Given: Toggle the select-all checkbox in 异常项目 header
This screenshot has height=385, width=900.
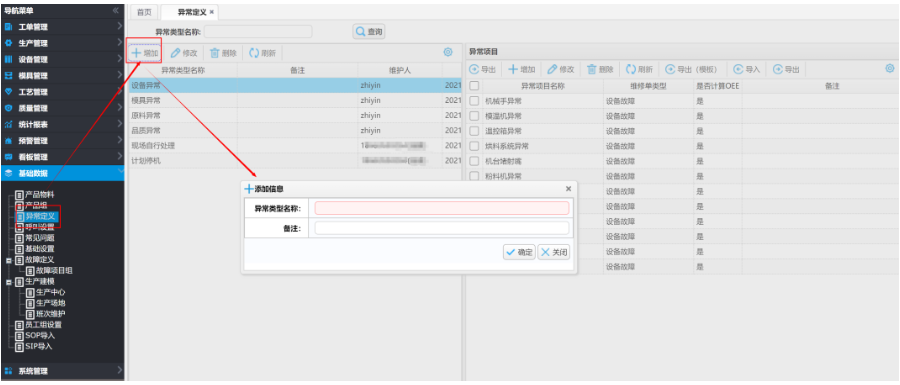Looking at the screenshot, I should (474, 85).
